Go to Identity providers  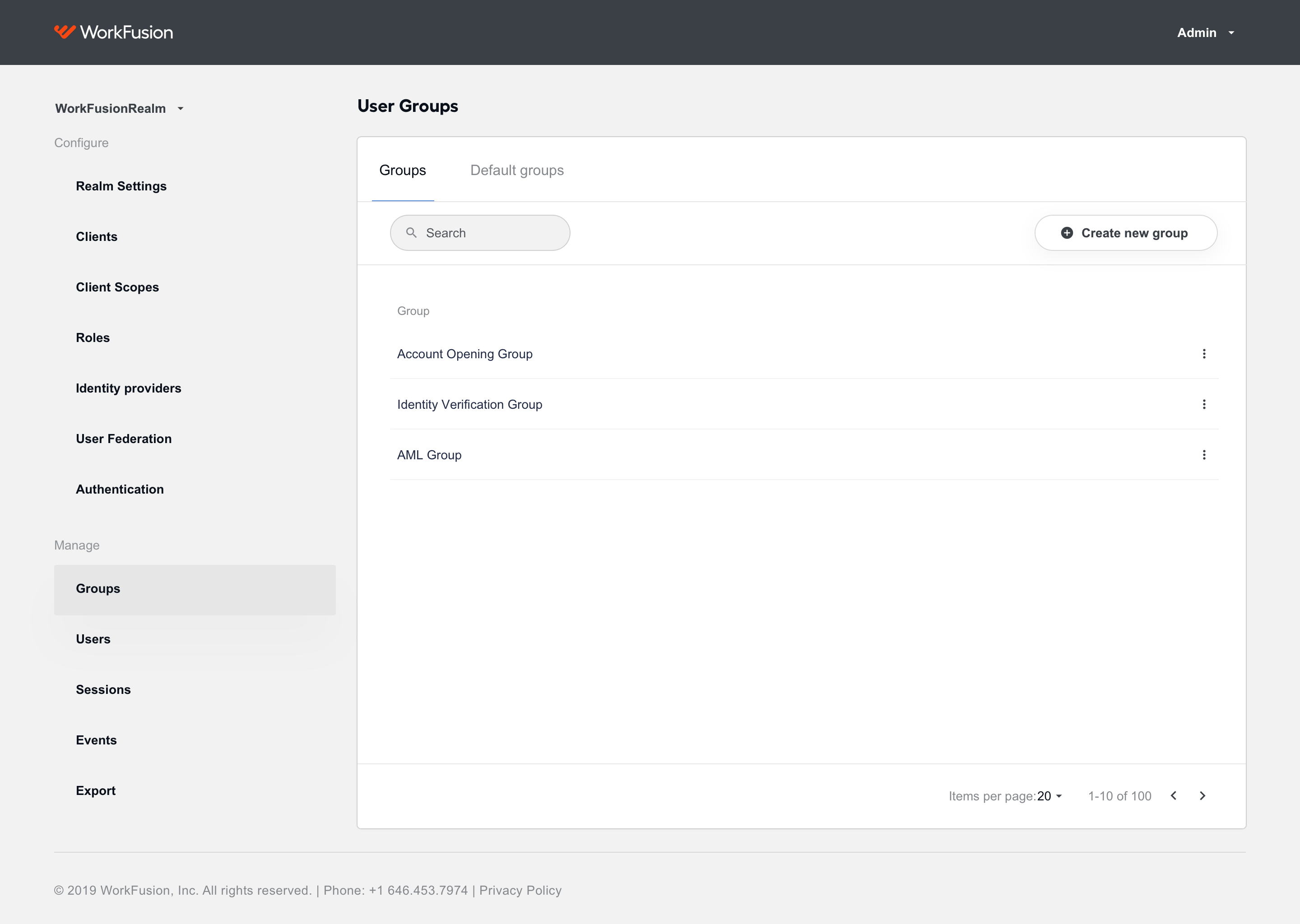click(x=129, y=388)
